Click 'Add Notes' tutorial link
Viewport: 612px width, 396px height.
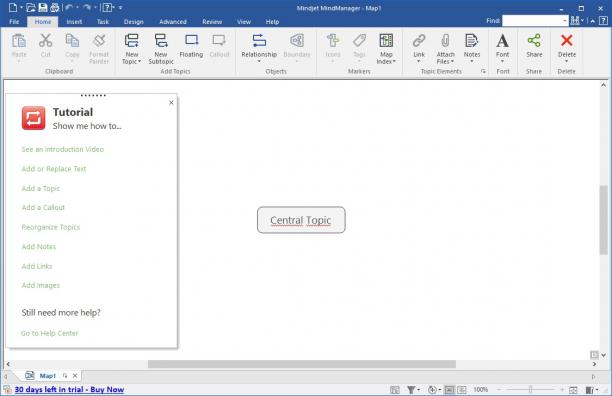click(x=39, y=247)
